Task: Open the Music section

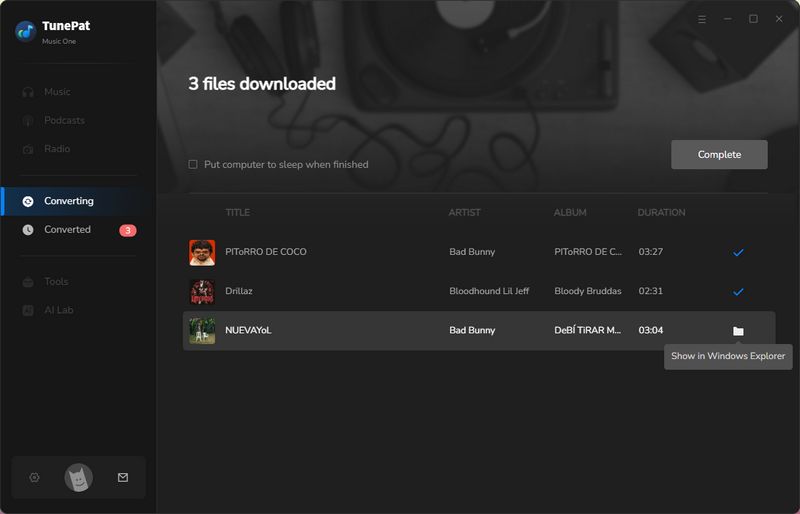Action: (57, 92)
